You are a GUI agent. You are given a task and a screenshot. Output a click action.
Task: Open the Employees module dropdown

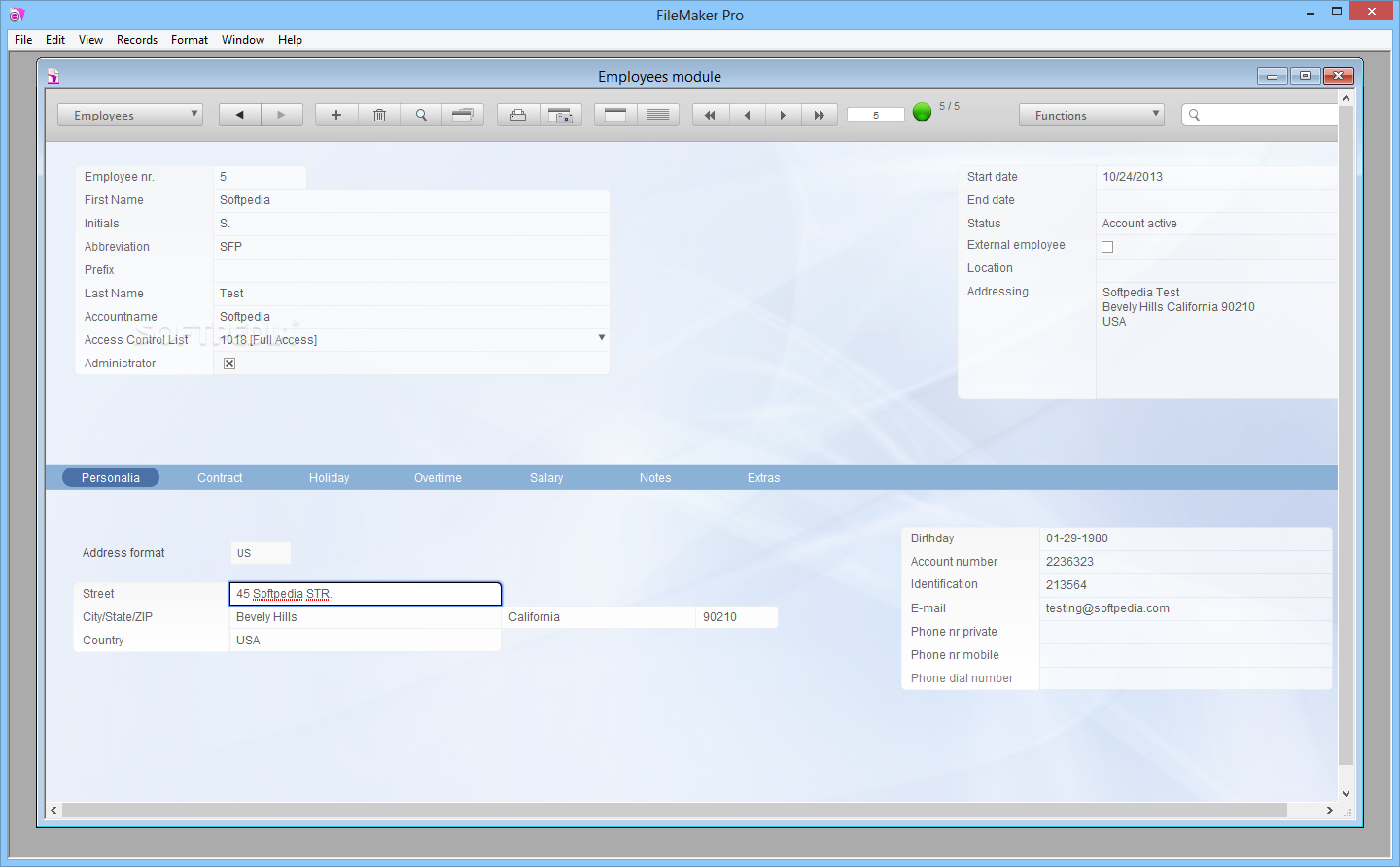[130, 115]
